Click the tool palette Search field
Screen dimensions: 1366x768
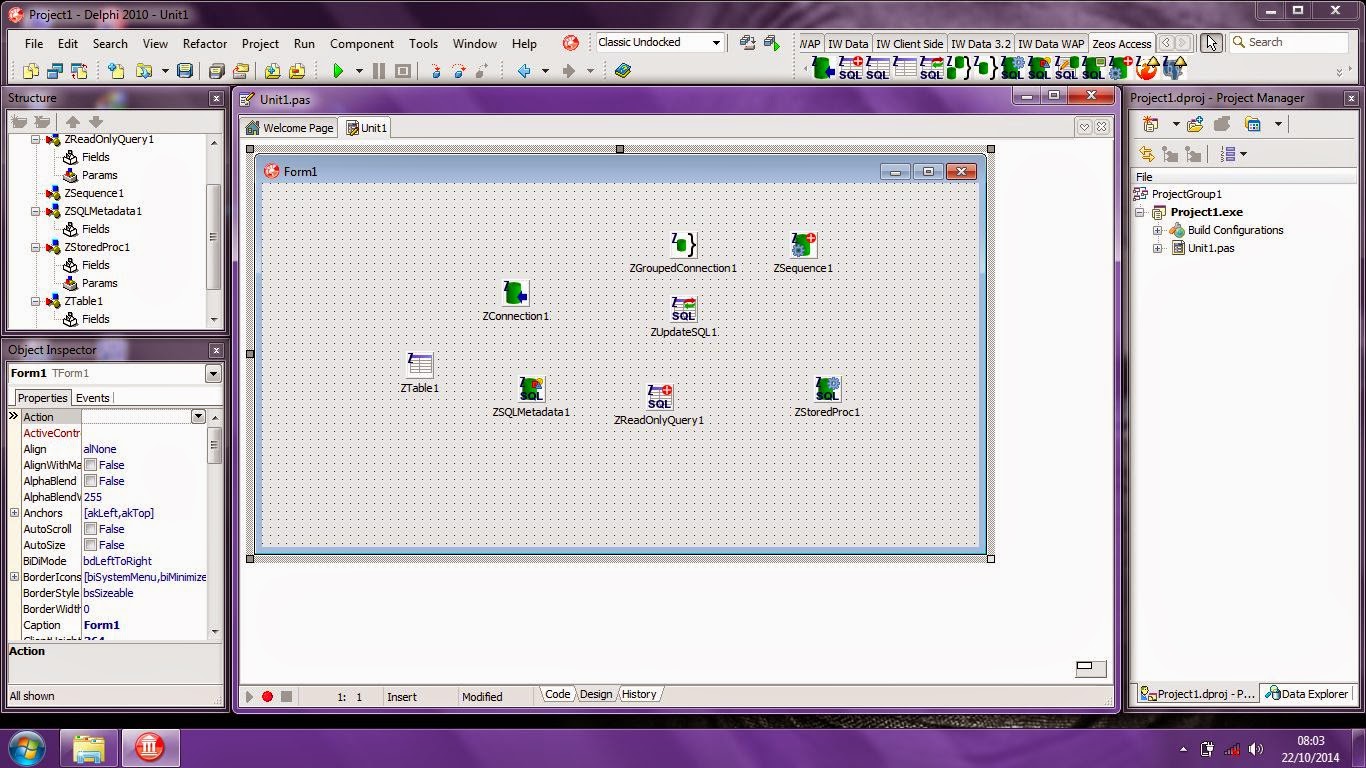(1289, 42)
